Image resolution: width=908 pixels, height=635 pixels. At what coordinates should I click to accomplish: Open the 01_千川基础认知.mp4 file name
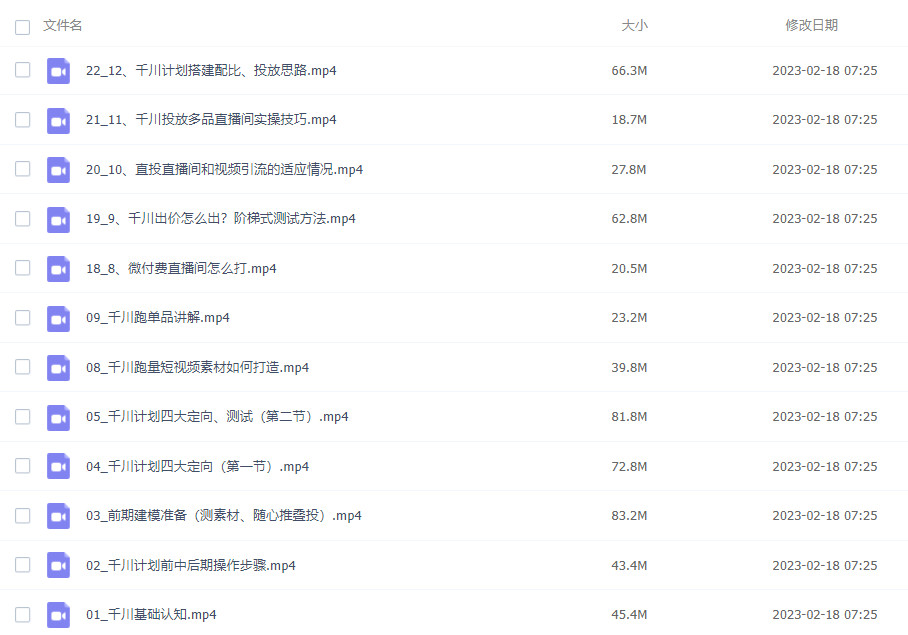tap(151, 615)
